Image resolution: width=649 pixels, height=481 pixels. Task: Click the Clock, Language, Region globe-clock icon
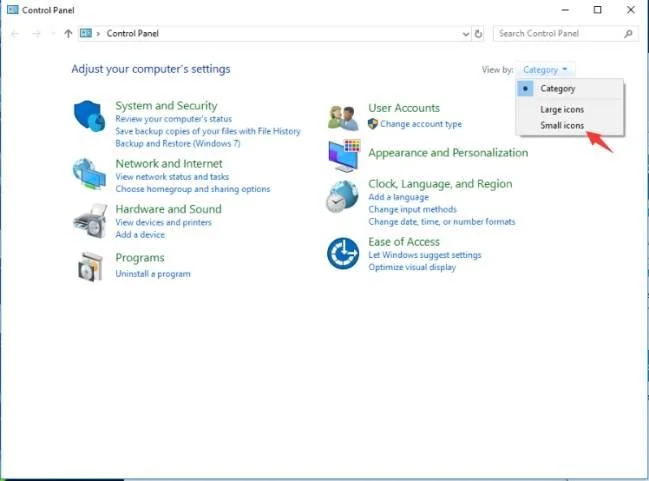tap(342, 197)
